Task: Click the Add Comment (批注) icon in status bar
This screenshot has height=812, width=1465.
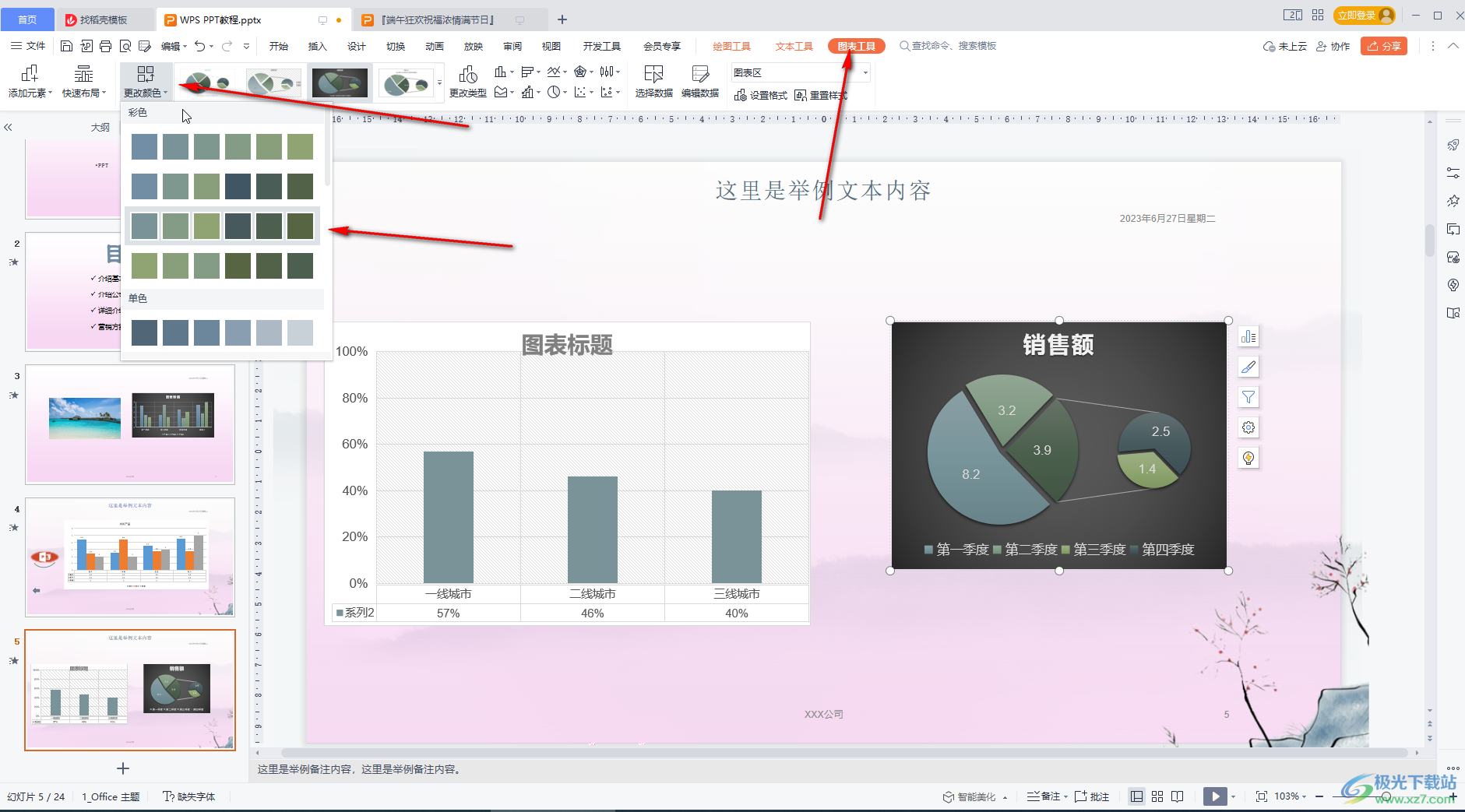Action: click(x=1092, y=796)
